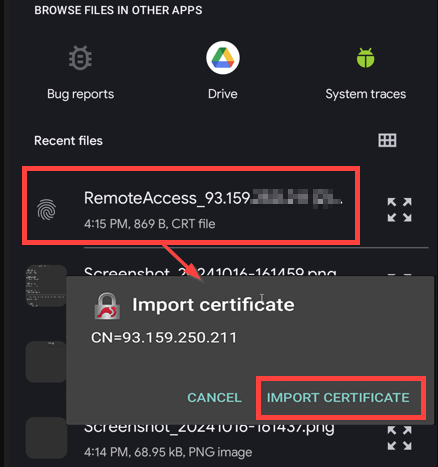Viewport: 438px width, 467px height.
Task: Select the RemoteAccess_93.159 CRT file
Action: click(191, 206)
